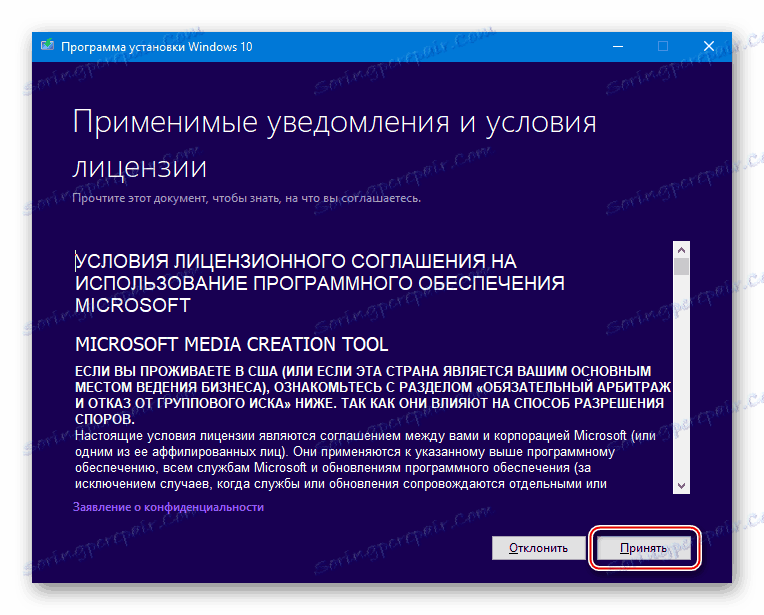This screenshot has height=615, width=764.
Task: Click the page title Применимые уведомления
Action: pos(334,144)
